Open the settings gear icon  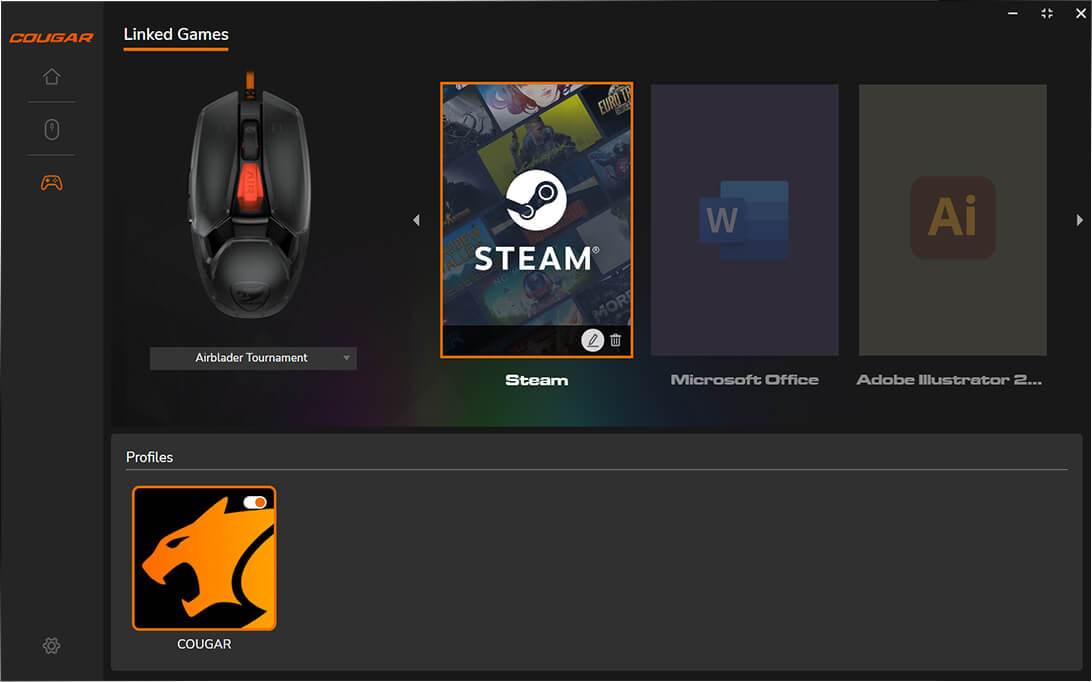52,646
